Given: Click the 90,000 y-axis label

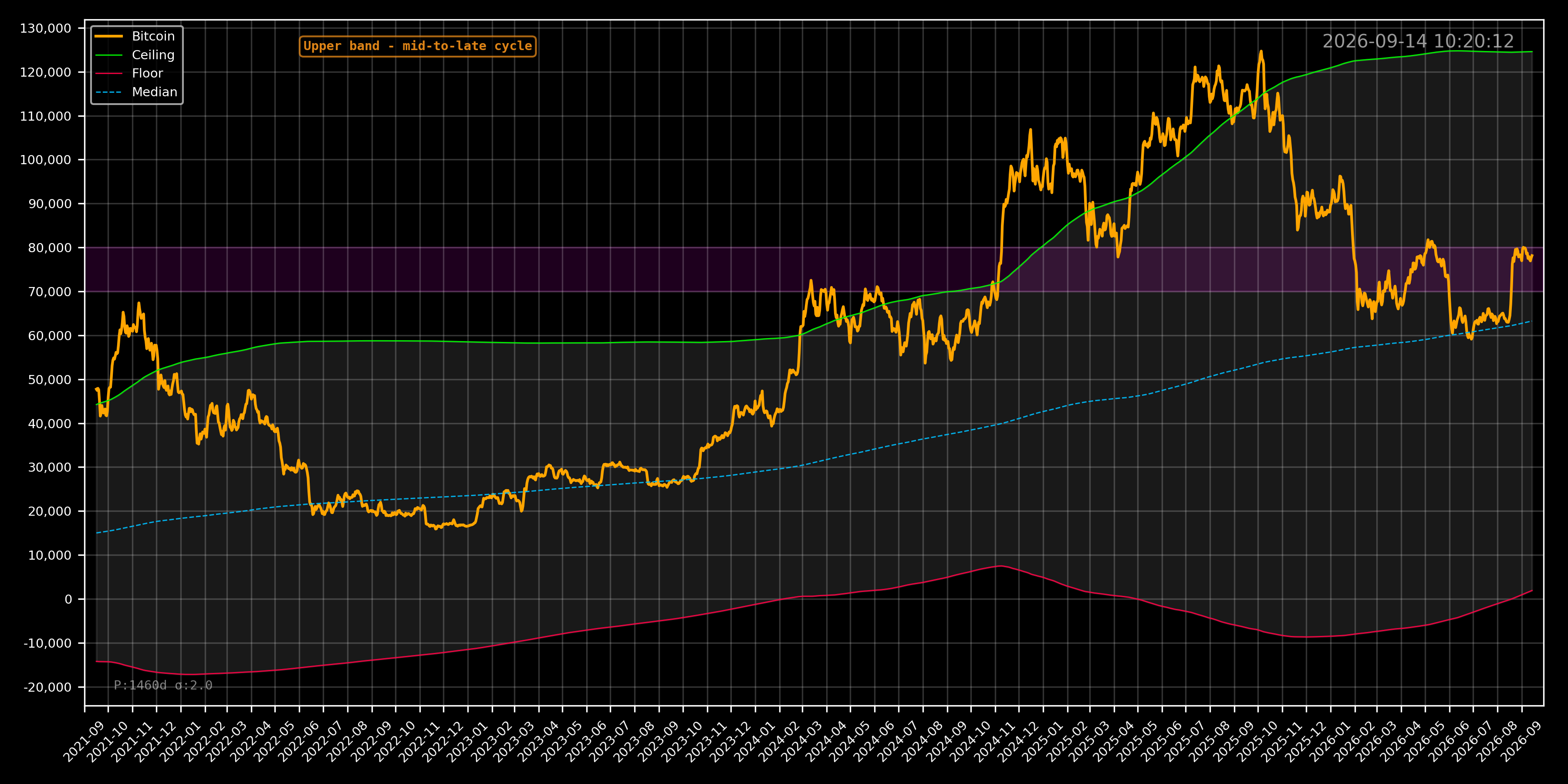Looking at the screenshot, I should (x=50, y=204).
